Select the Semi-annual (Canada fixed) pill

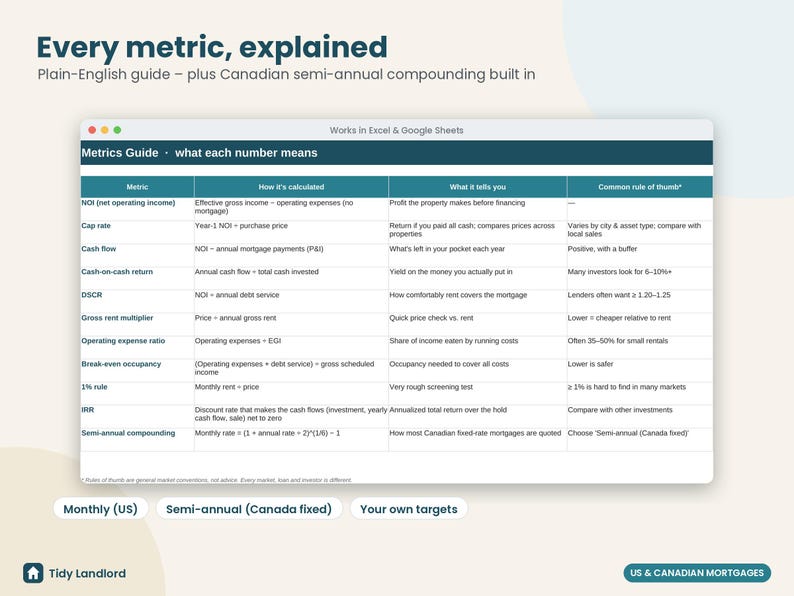pyautogui.click(x=249, y=508)
